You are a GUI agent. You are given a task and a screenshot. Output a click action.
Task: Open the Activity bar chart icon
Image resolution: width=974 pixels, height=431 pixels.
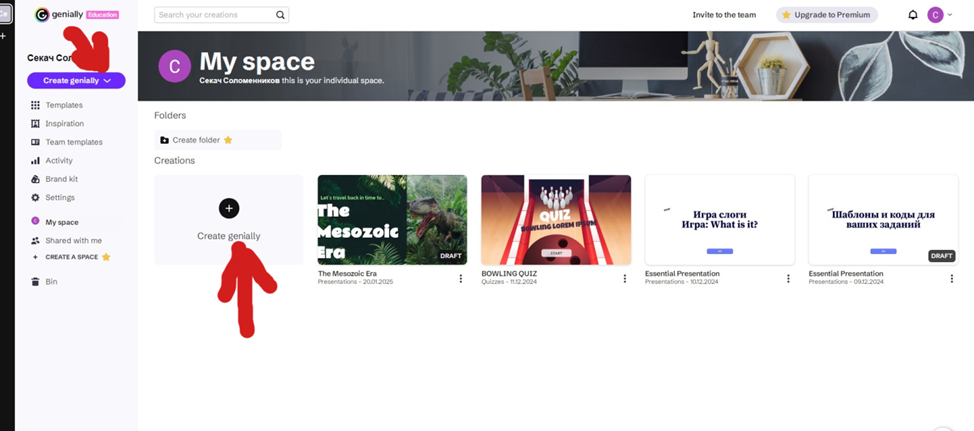35,160
